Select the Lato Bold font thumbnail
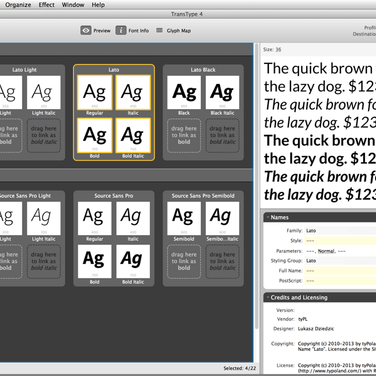The image size is (376, 376). 95,135
